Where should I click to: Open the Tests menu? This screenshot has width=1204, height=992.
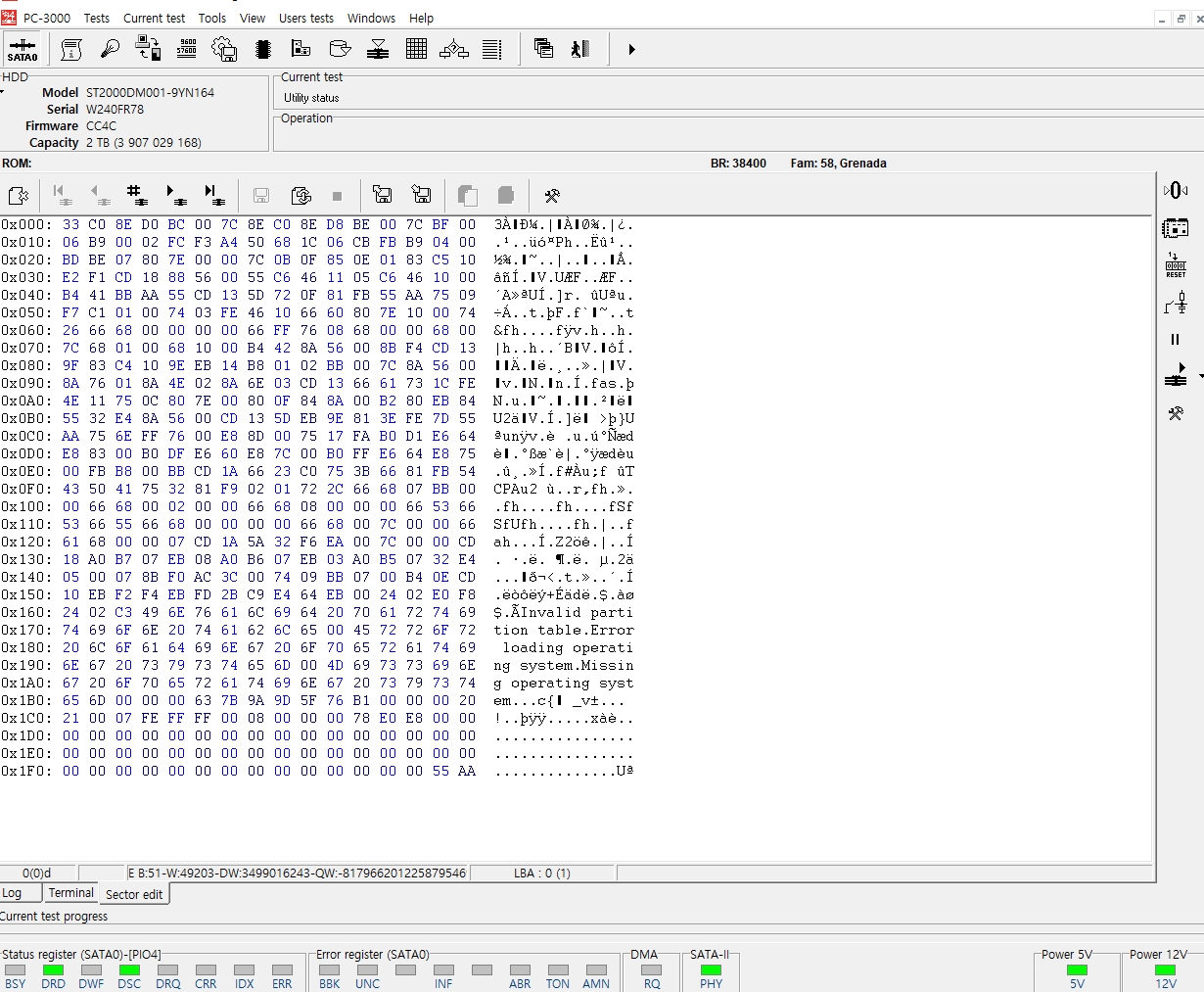96,18
